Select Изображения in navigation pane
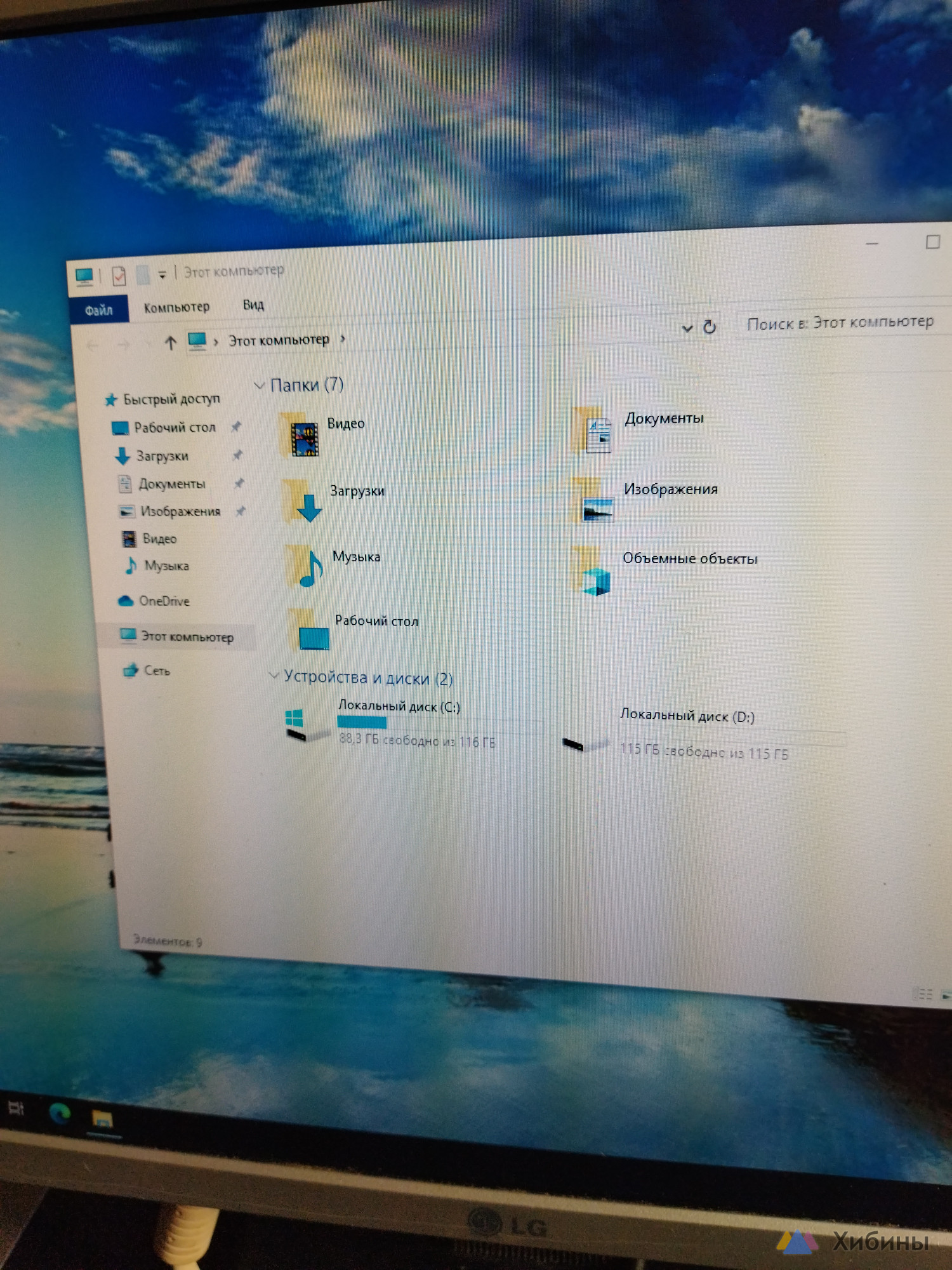Viewport: 952px width, 1270px height. click(x=181, y=511)
